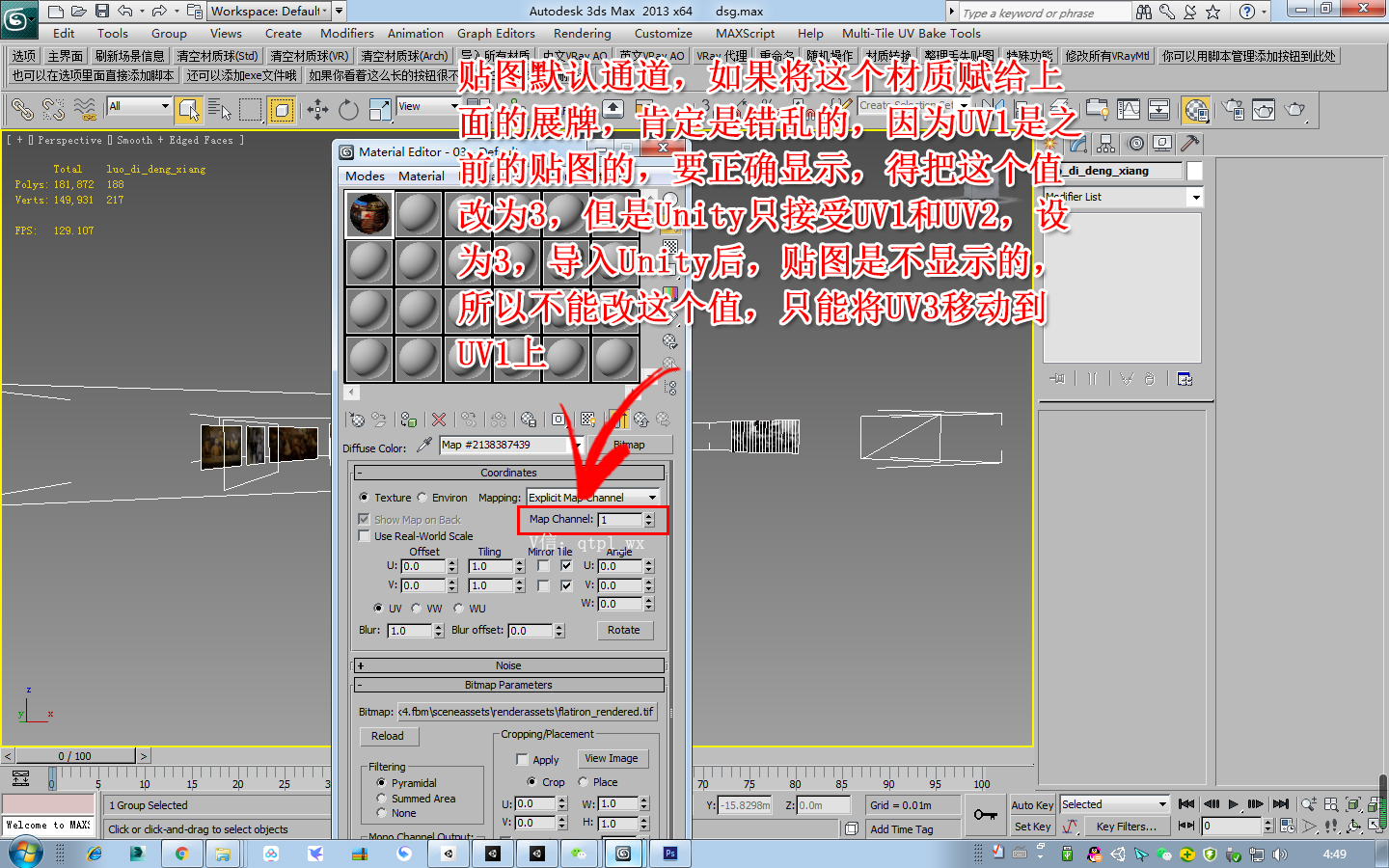This screenshot has height=868, width=1389.
Task: Open the View reference coordinate dropdown
Action: (428, 106)
